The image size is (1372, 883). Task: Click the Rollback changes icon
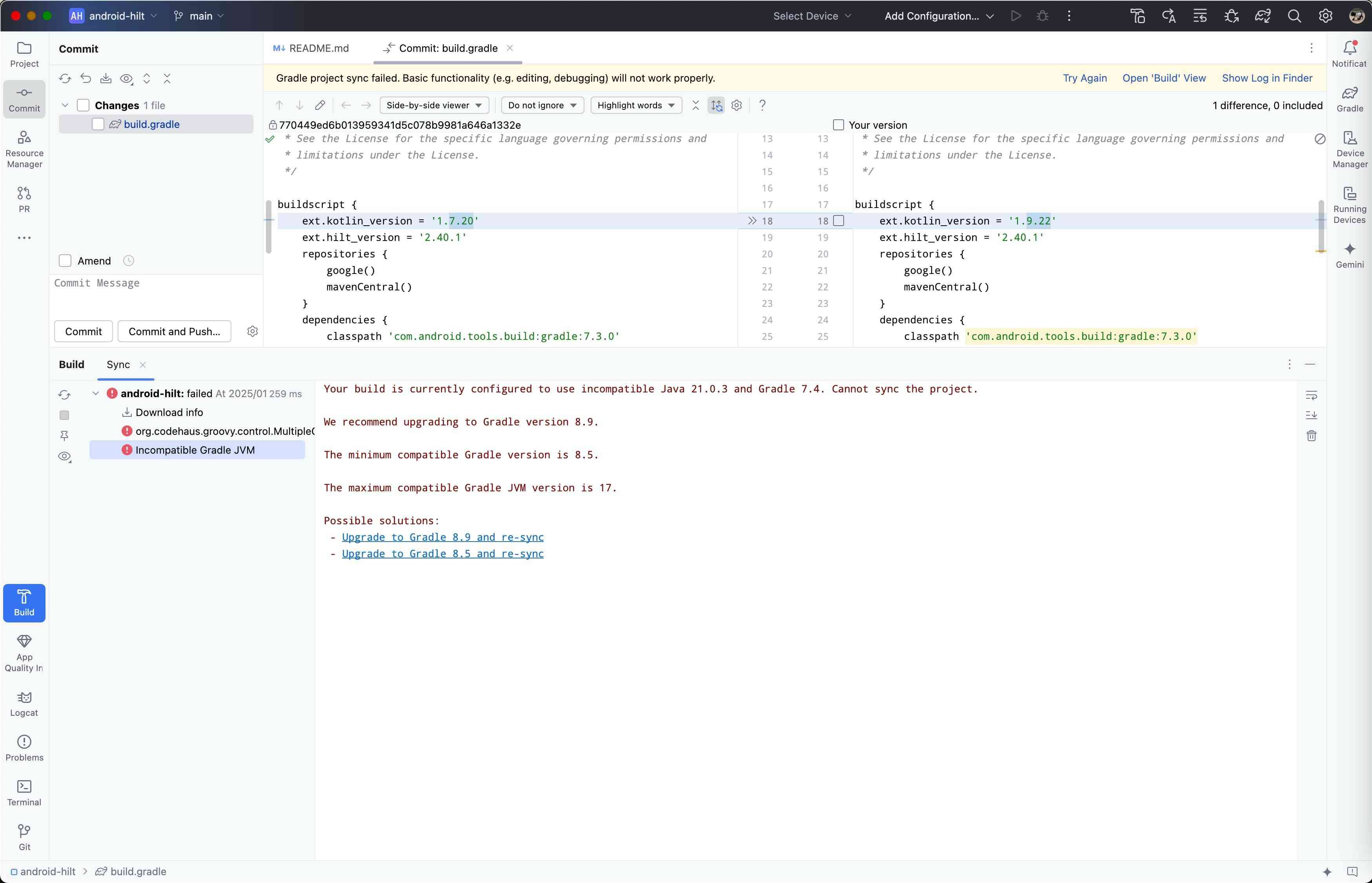tap(86, 78)
